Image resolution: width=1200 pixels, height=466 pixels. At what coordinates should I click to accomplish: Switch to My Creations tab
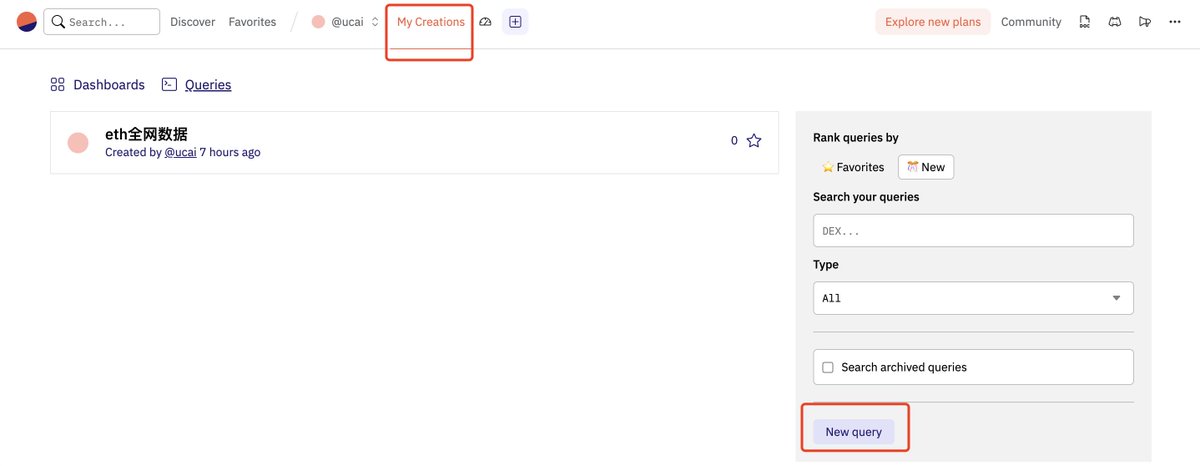point(430,22)
